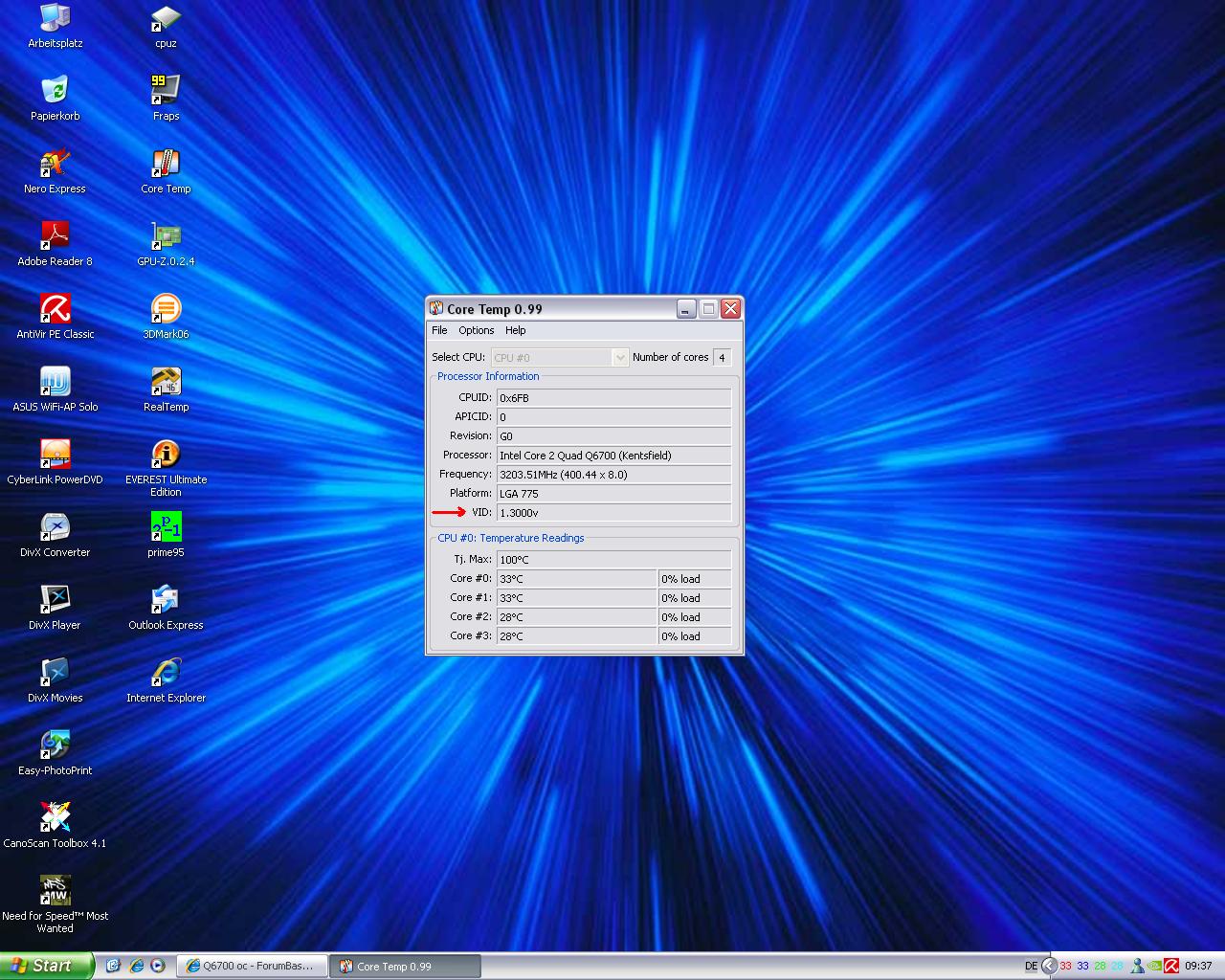Screen dimensions: 1225x980
Task: Click the DE language indicator
Action: [x=1031, y=967]
